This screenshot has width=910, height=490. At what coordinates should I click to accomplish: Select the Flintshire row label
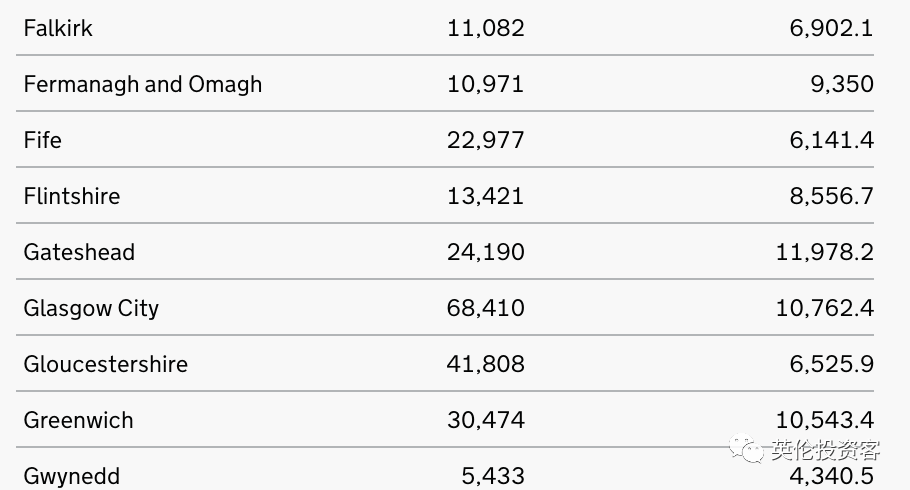click(72, 196)
